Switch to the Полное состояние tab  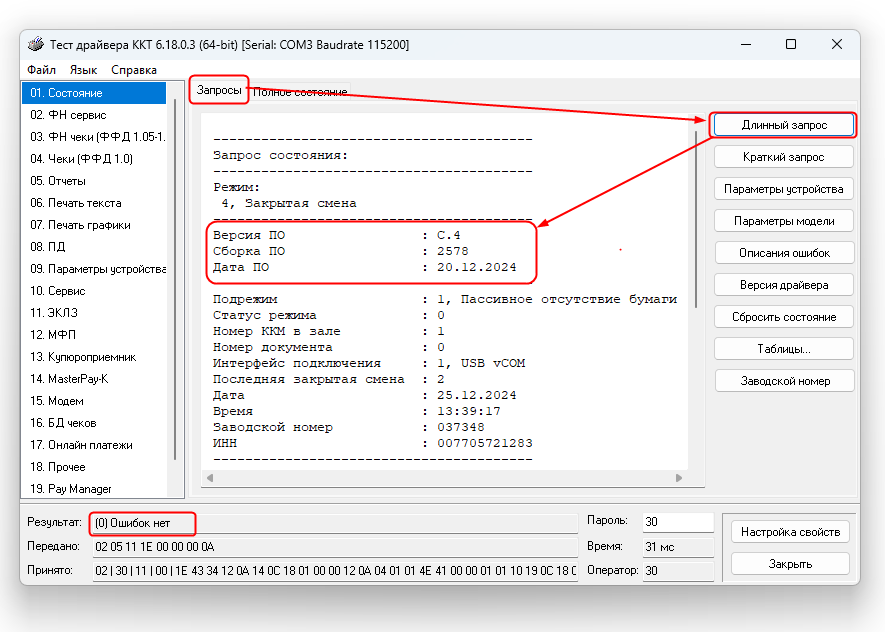[x=300, y=92]
